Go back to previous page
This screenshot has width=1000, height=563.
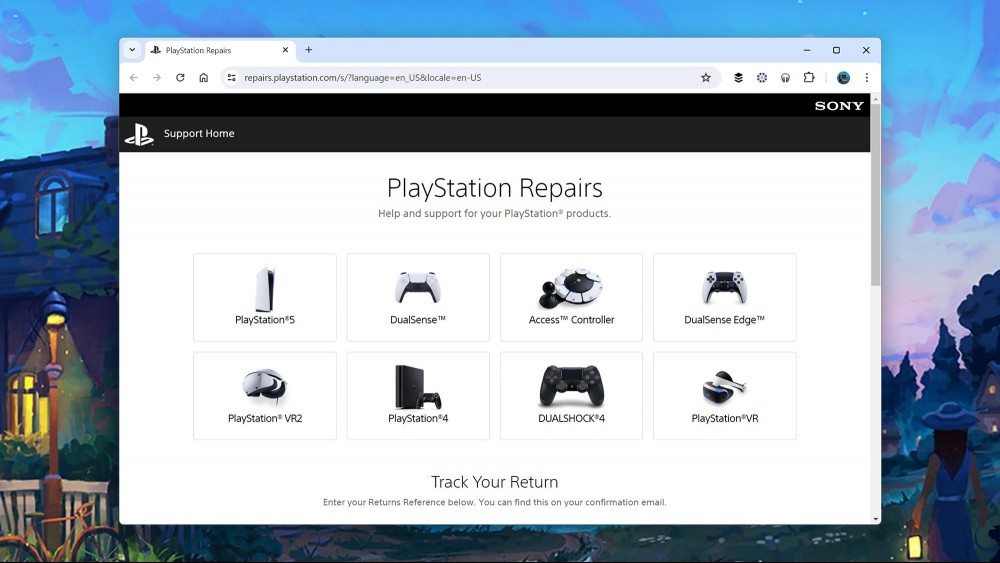134,78
